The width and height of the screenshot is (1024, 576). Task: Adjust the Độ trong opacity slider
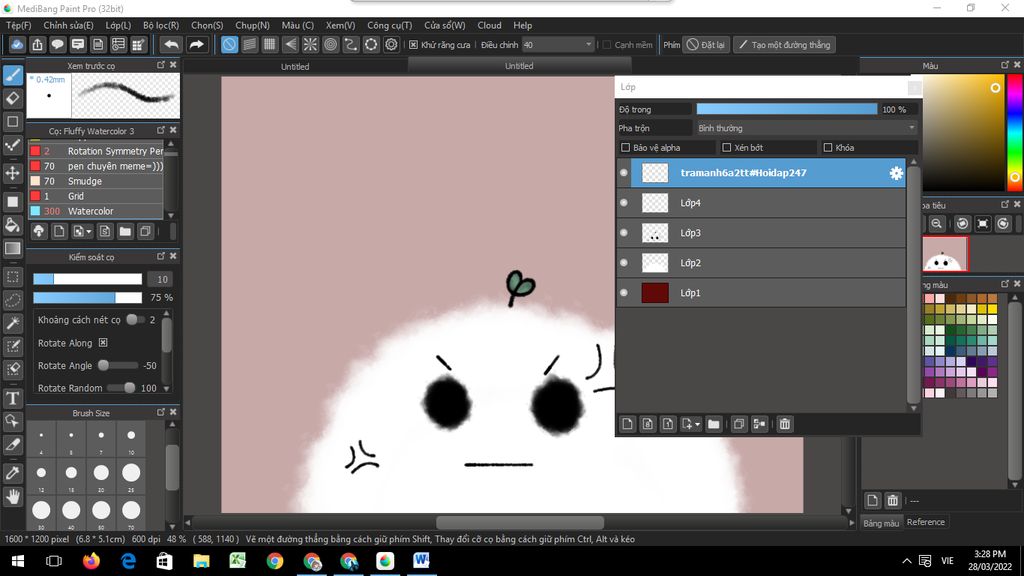click(786, 109)
